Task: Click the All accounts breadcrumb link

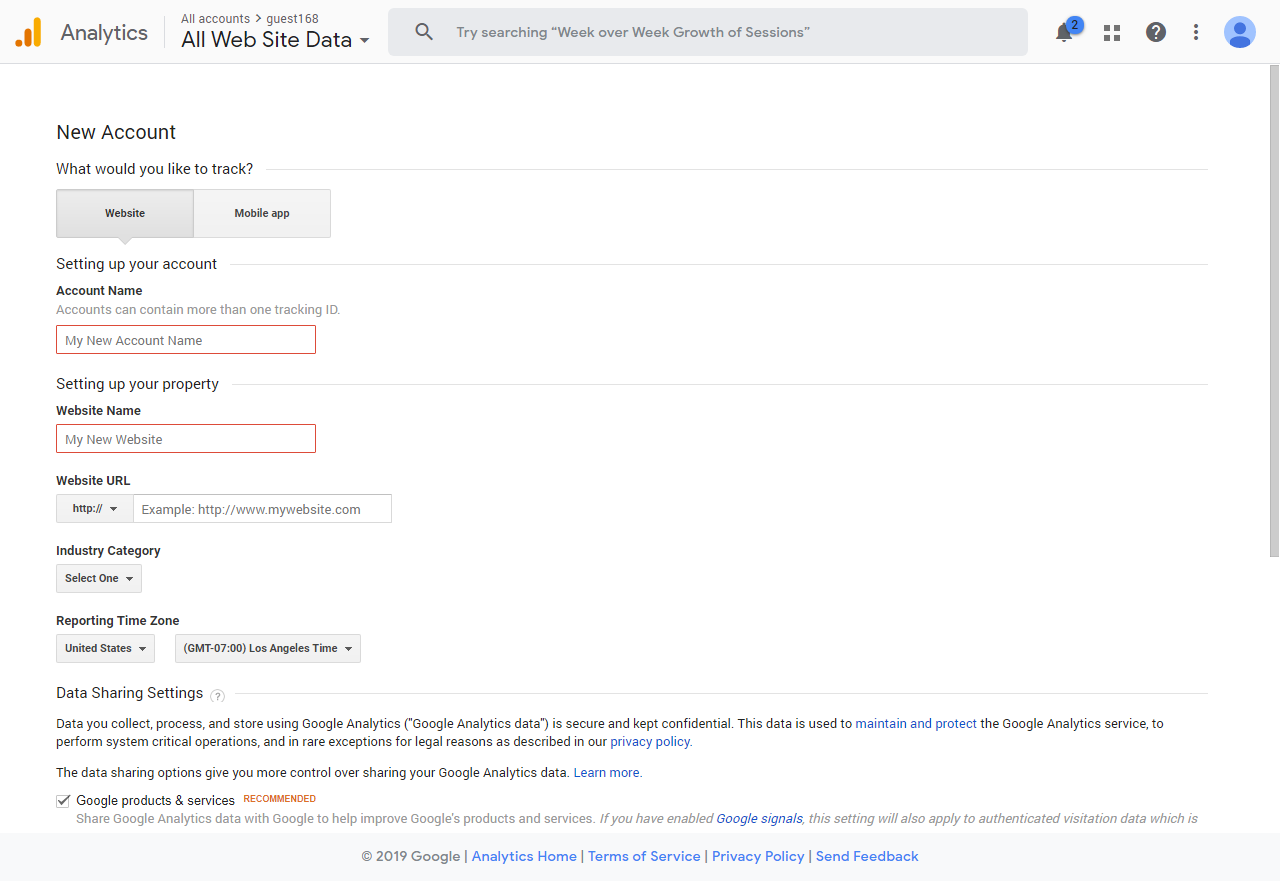Action: 215,19
